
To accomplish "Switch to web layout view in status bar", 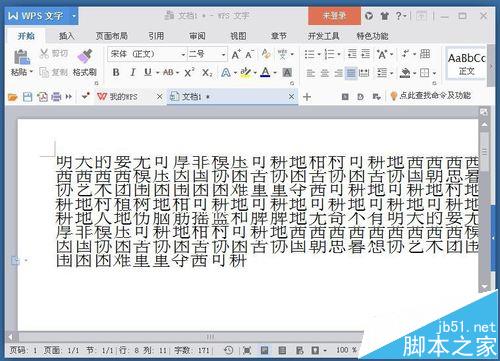I will tap(299, 350).
